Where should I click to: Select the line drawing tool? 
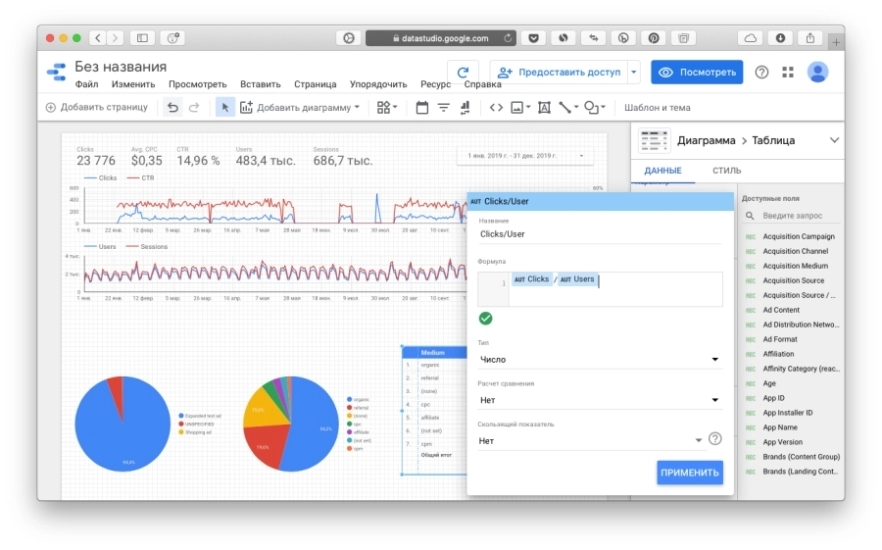568,107
